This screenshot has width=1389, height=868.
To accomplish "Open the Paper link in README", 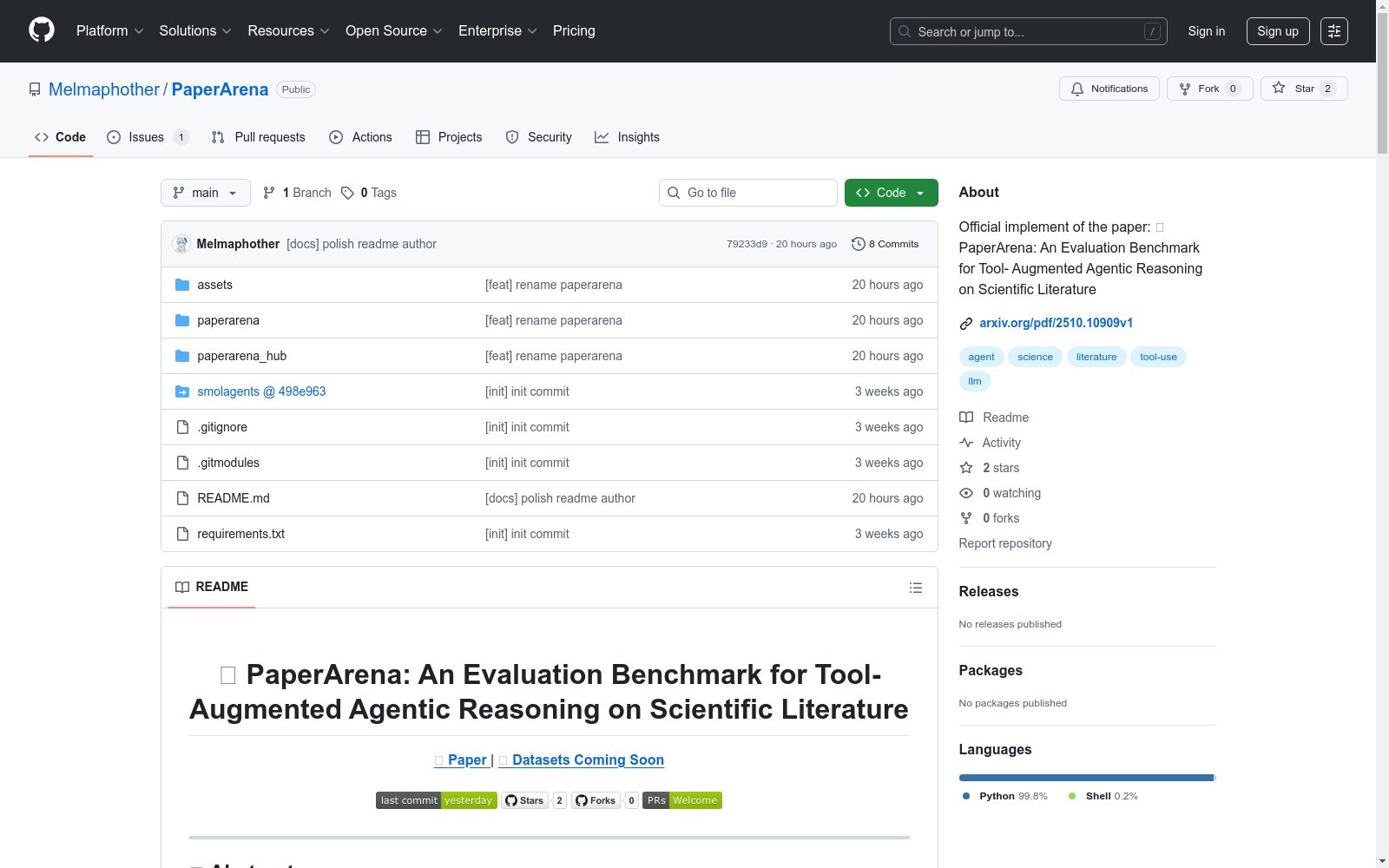I will click(x=460, y=760).
